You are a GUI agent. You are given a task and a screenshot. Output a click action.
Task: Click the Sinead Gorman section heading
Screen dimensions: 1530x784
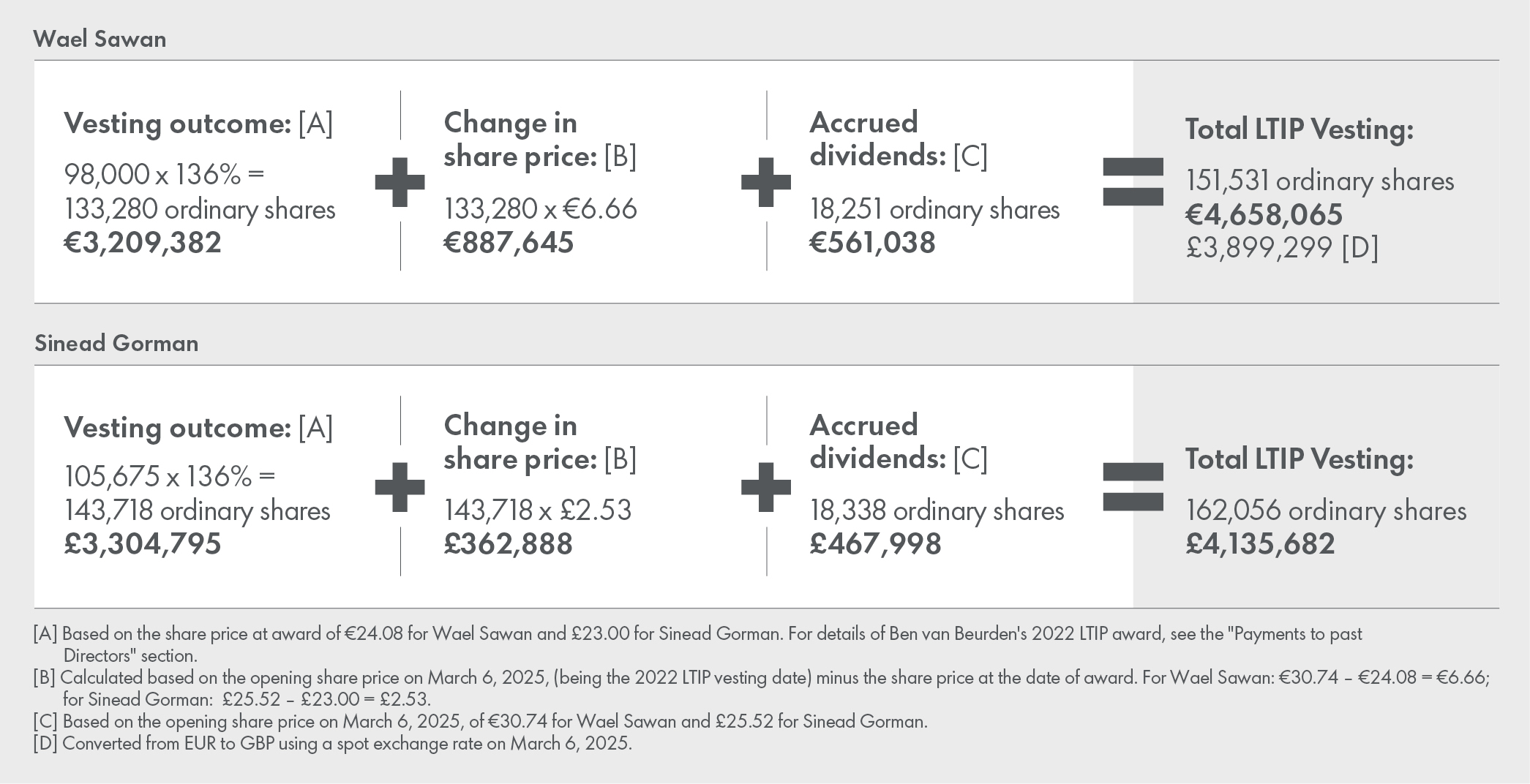coord(116,343)
